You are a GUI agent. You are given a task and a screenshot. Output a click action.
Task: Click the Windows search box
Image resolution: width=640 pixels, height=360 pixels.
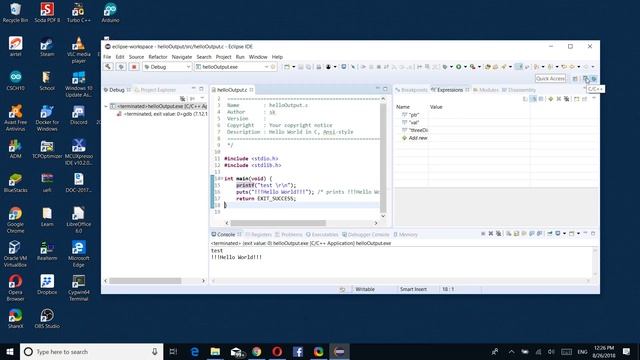(x=91, y=351)
